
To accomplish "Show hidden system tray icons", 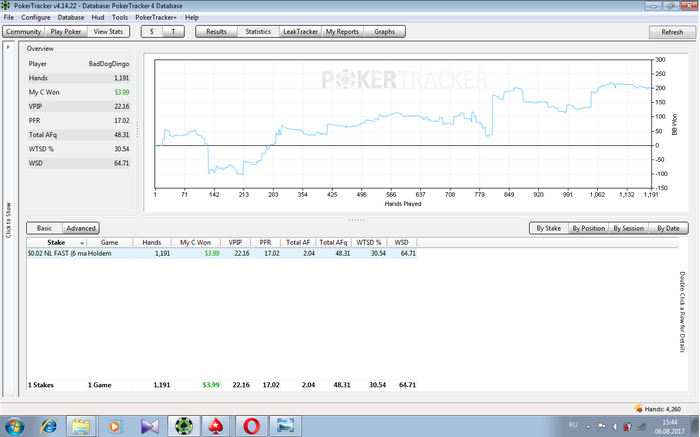I will [x=589, y=427].
